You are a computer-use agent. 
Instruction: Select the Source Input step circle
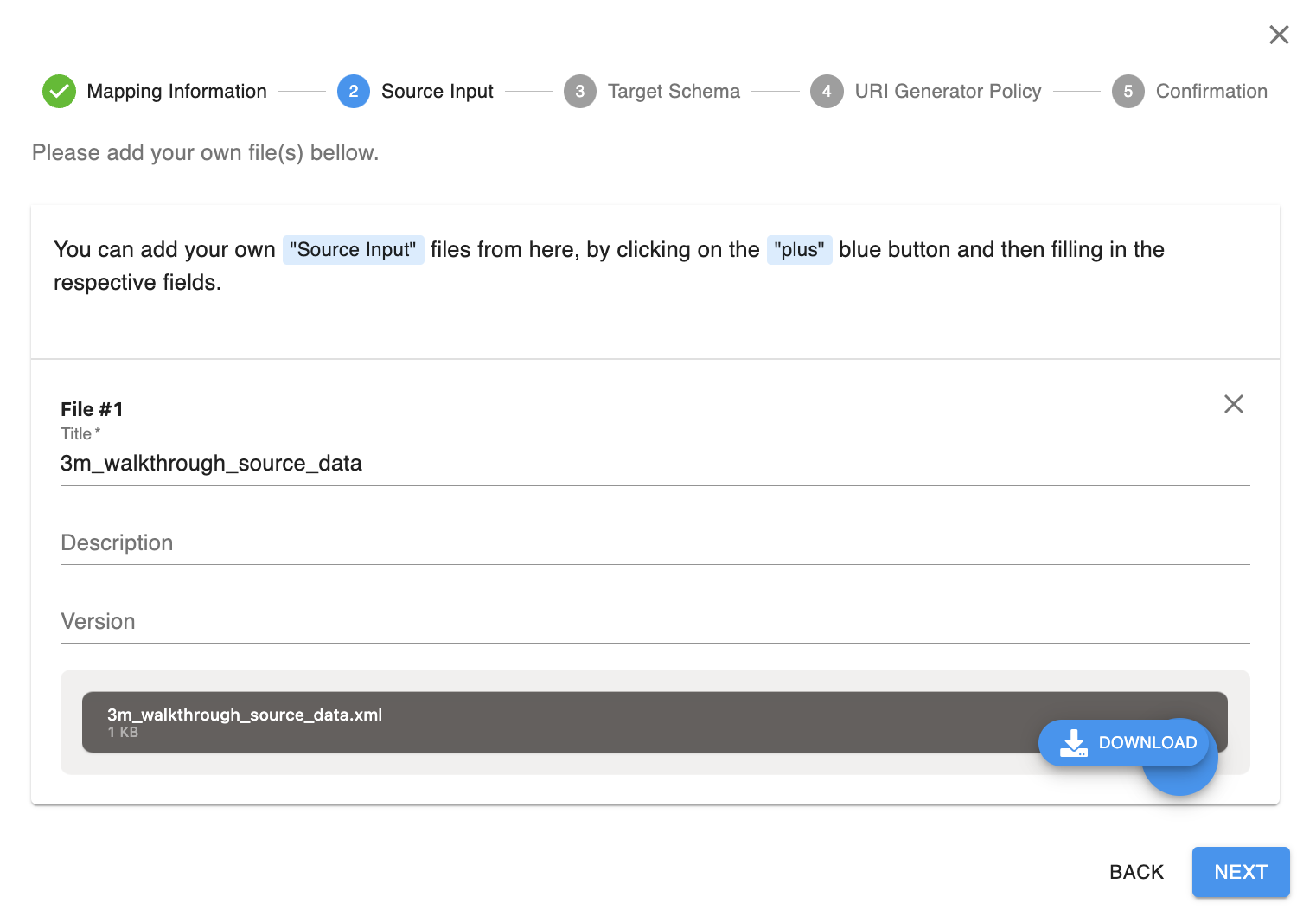click(x=354, y=91)
